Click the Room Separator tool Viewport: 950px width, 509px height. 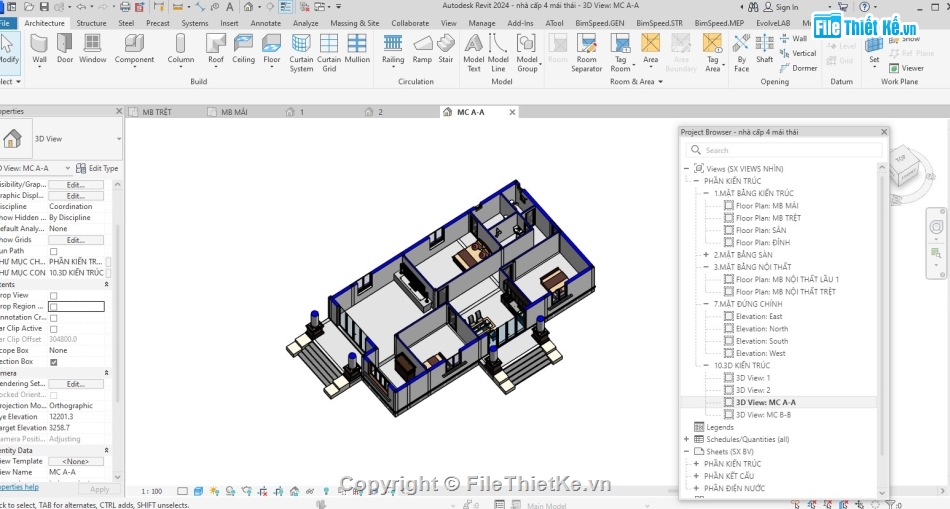(x=586, y=53)
